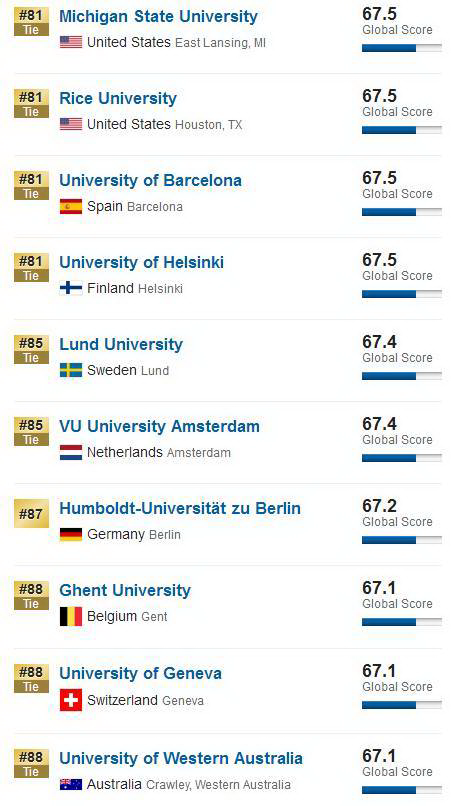This screenshot has width=455, height=806.
Task: Open the Rice University link
Action: pos(118,99)
